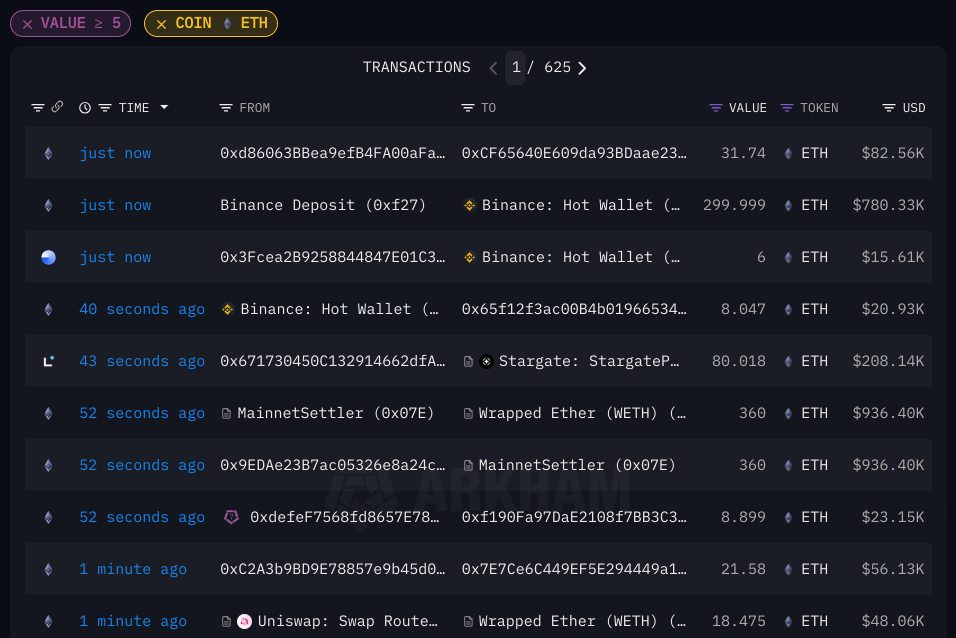Click the Stargate entity icon

tap(486, 361)
